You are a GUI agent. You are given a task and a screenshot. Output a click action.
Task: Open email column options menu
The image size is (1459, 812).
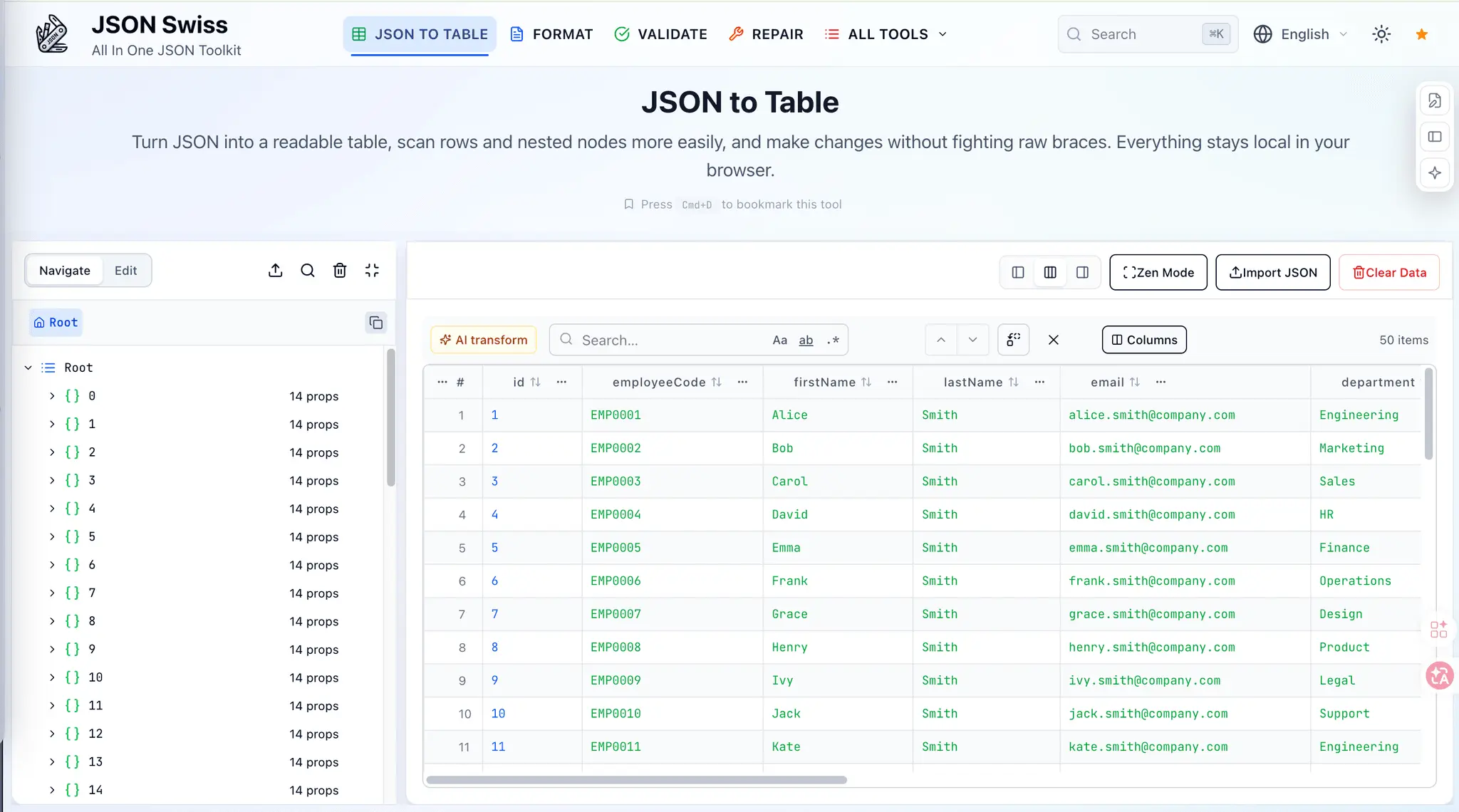pos(1161,382)
